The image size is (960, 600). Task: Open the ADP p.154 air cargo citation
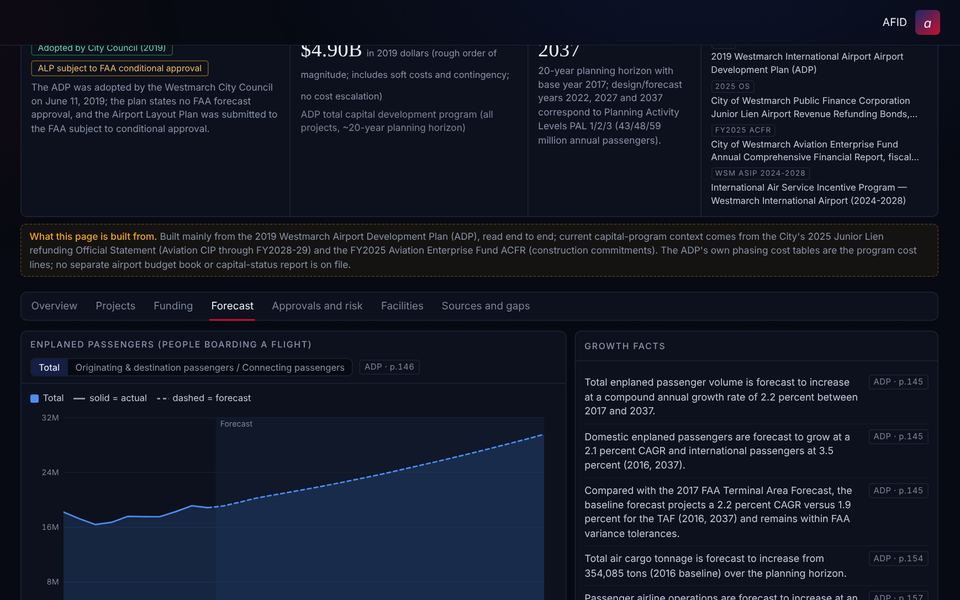click(x=898, y=558)
